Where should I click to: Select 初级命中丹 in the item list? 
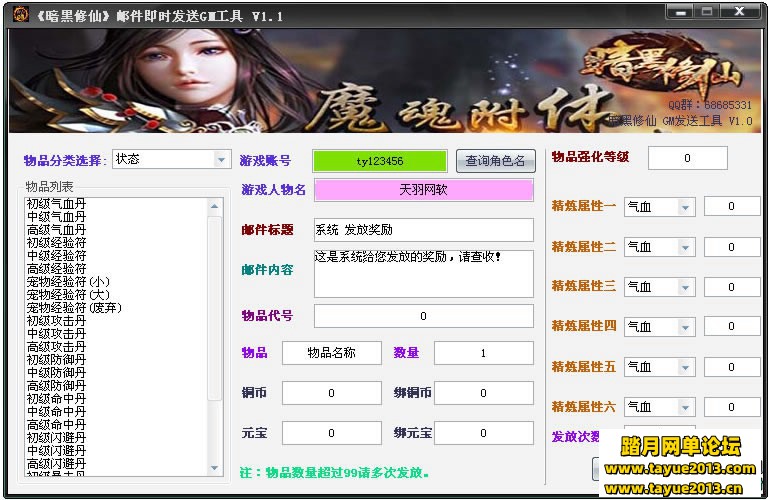point(56,399)
